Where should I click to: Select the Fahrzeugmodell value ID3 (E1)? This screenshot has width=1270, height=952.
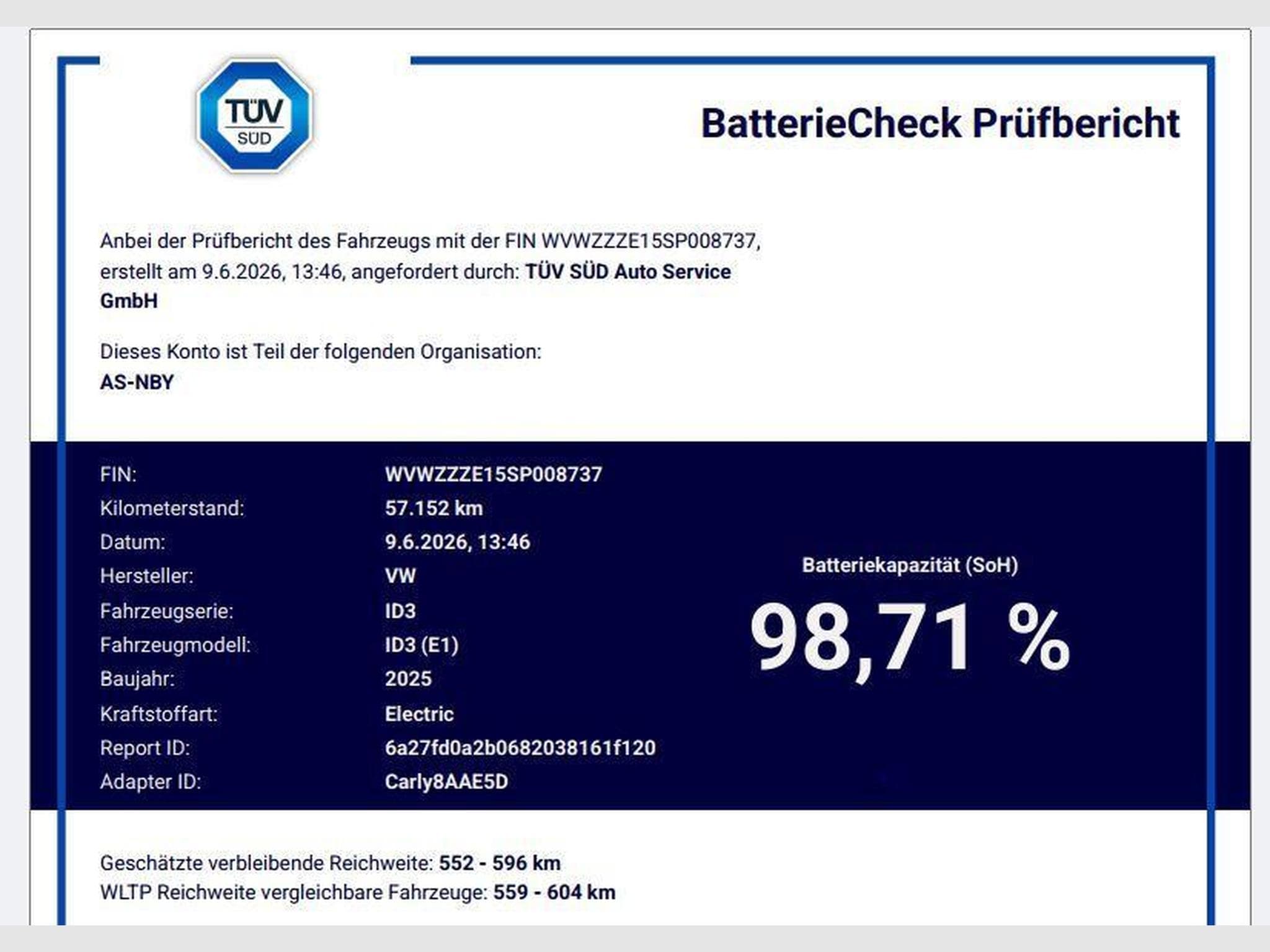click(x=422, y=645)
